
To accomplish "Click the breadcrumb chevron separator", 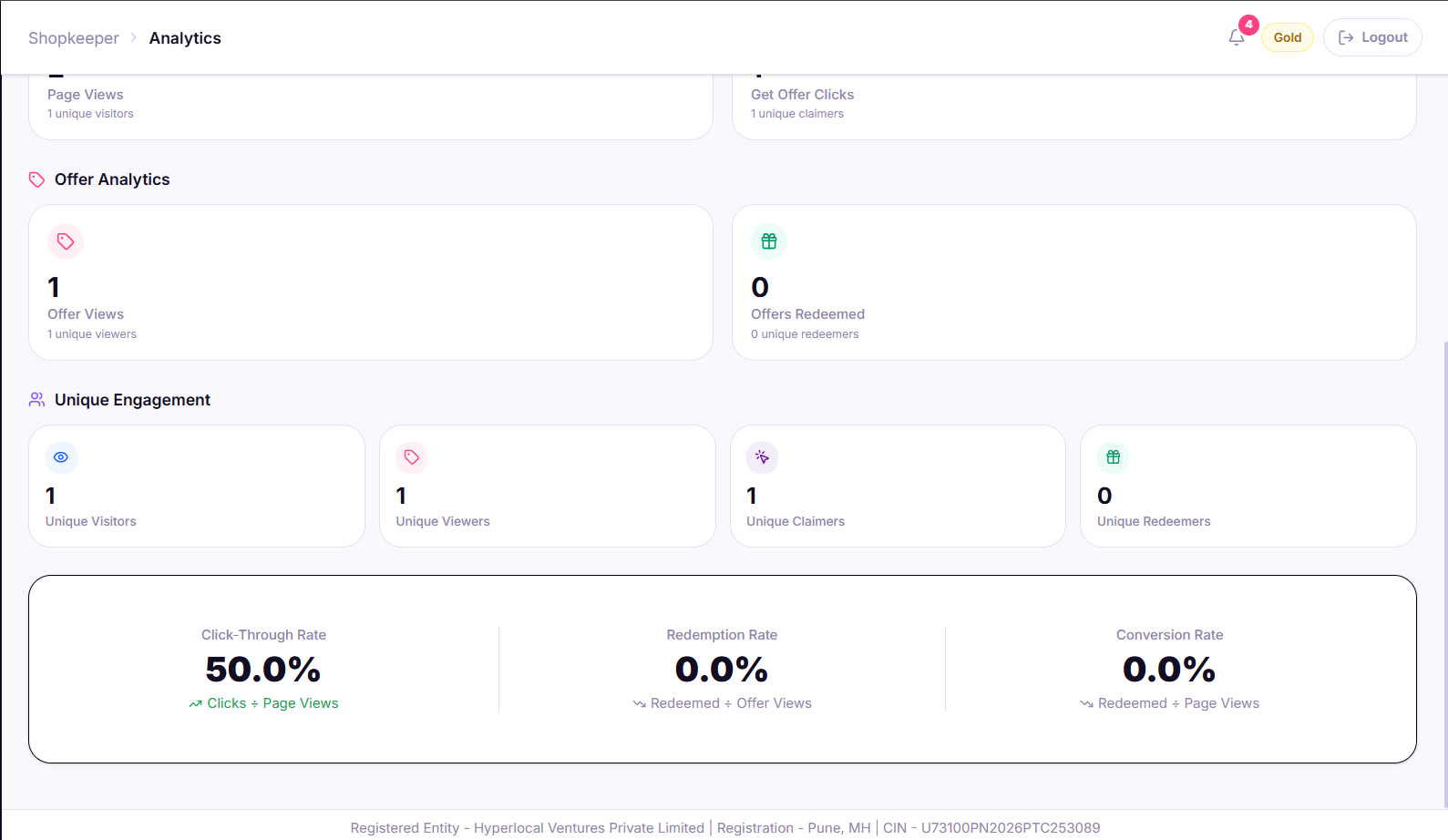I will pos(134,37).
